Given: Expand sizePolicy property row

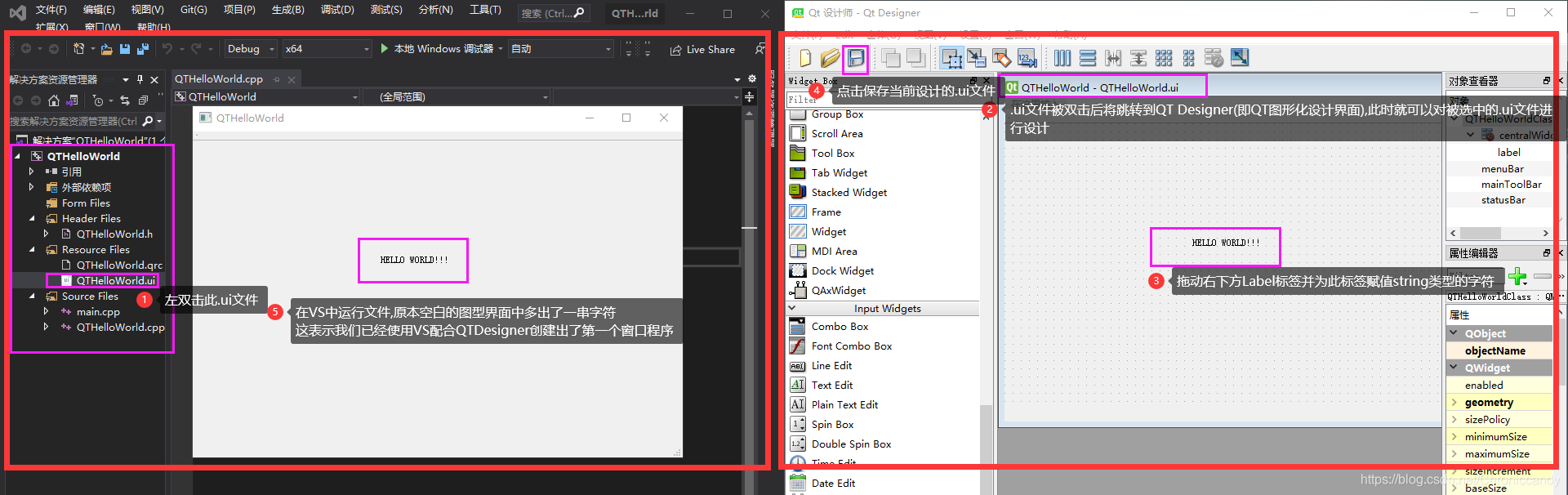Looking at the screenshot, I should [x=1454, y=419].
